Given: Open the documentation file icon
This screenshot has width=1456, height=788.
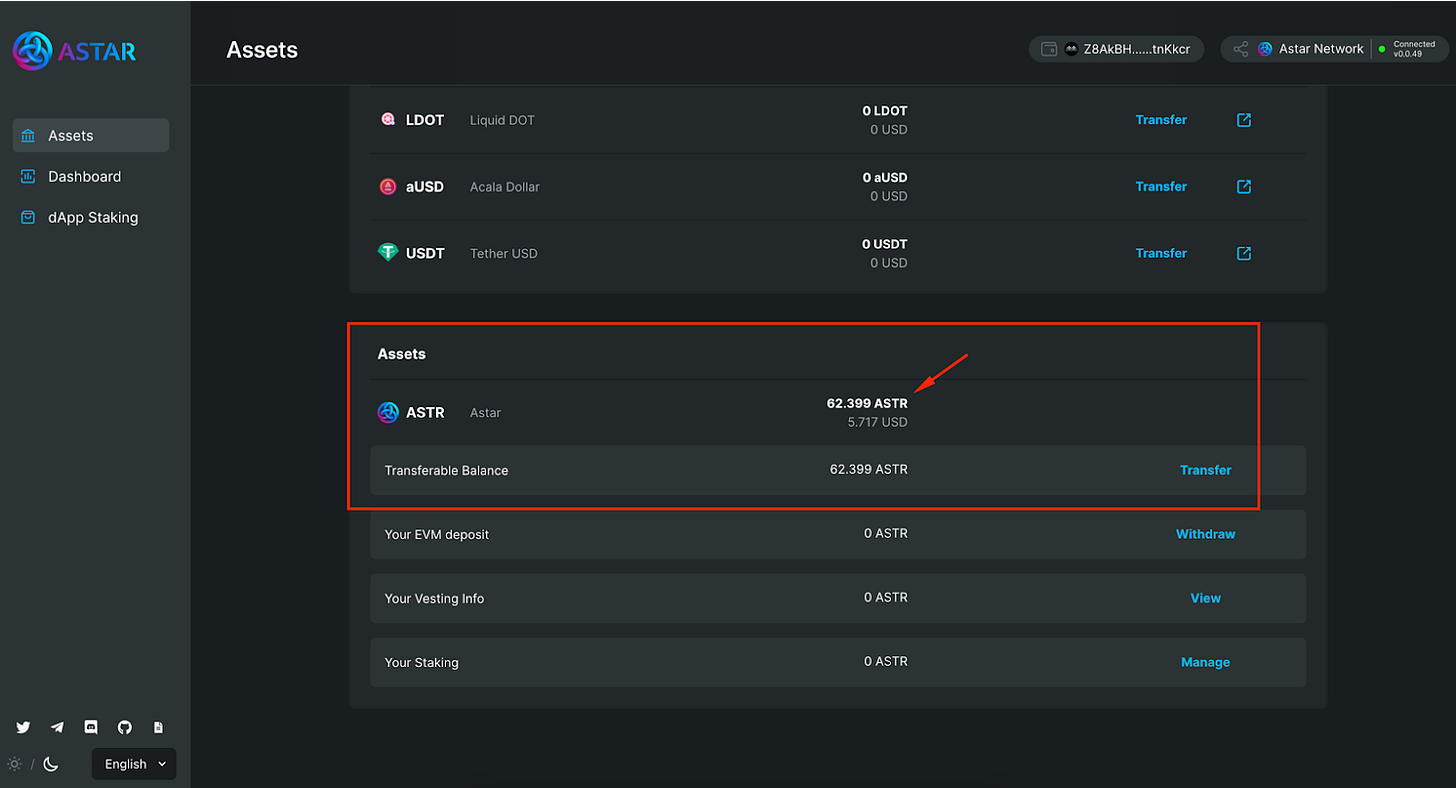Looking at the screenshot, I should 158,727.
